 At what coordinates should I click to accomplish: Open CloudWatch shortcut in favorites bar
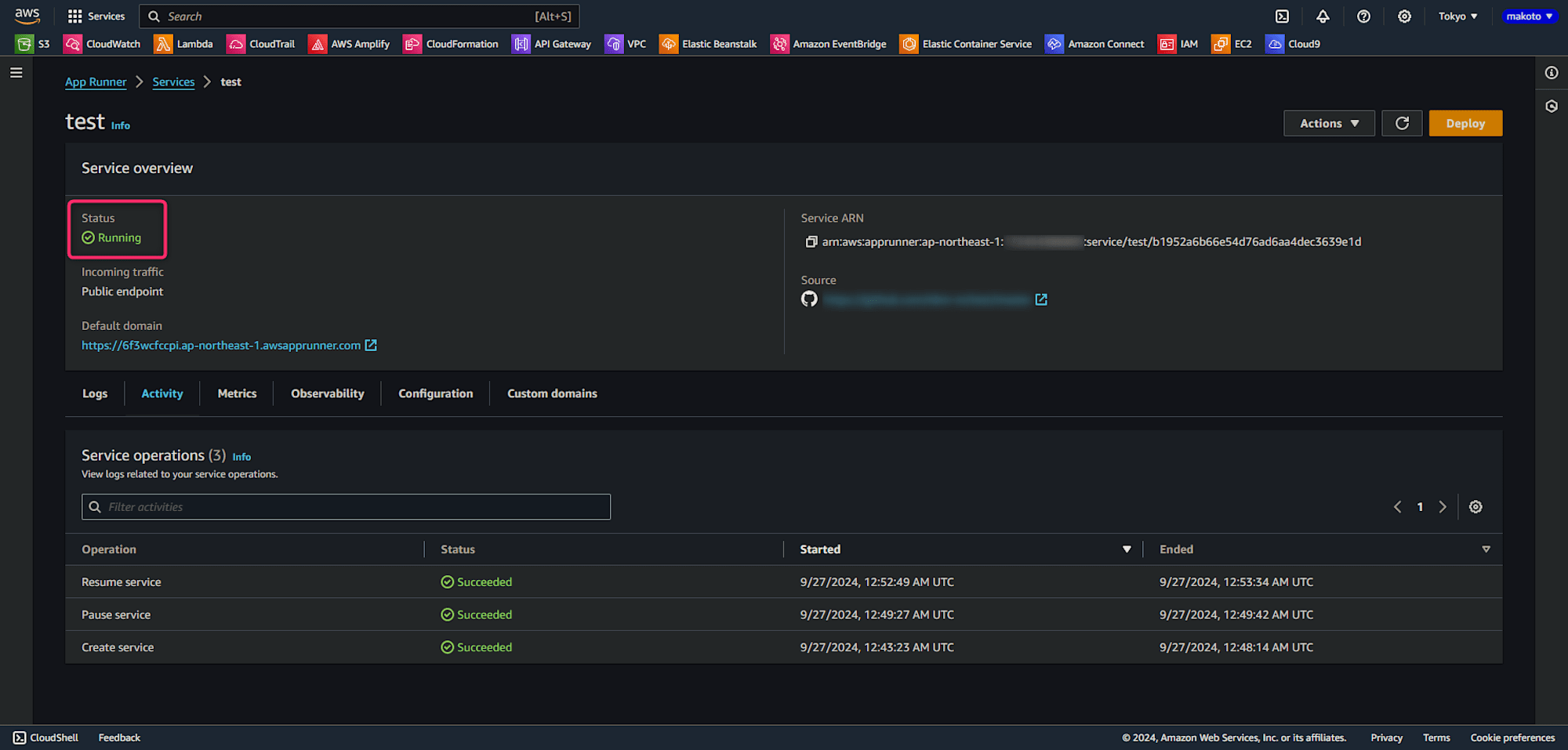click(102, 44)
